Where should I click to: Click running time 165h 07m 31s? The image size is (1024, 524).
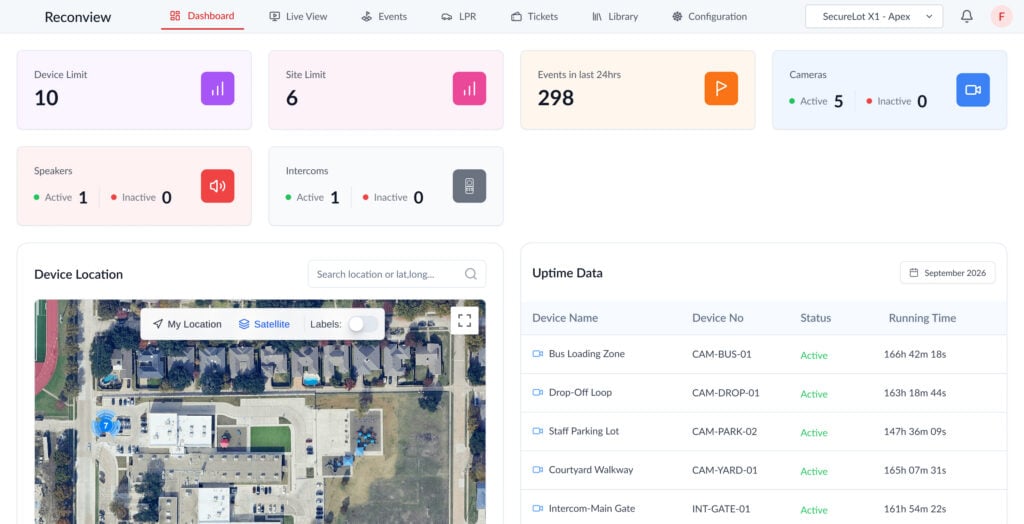(915, 470)
